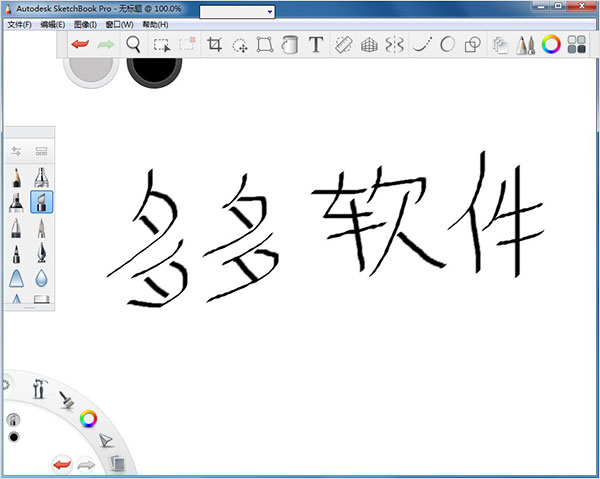Select the Pencil brush
Viewport: 600px width, 479px height.
[x=16, y=177]
